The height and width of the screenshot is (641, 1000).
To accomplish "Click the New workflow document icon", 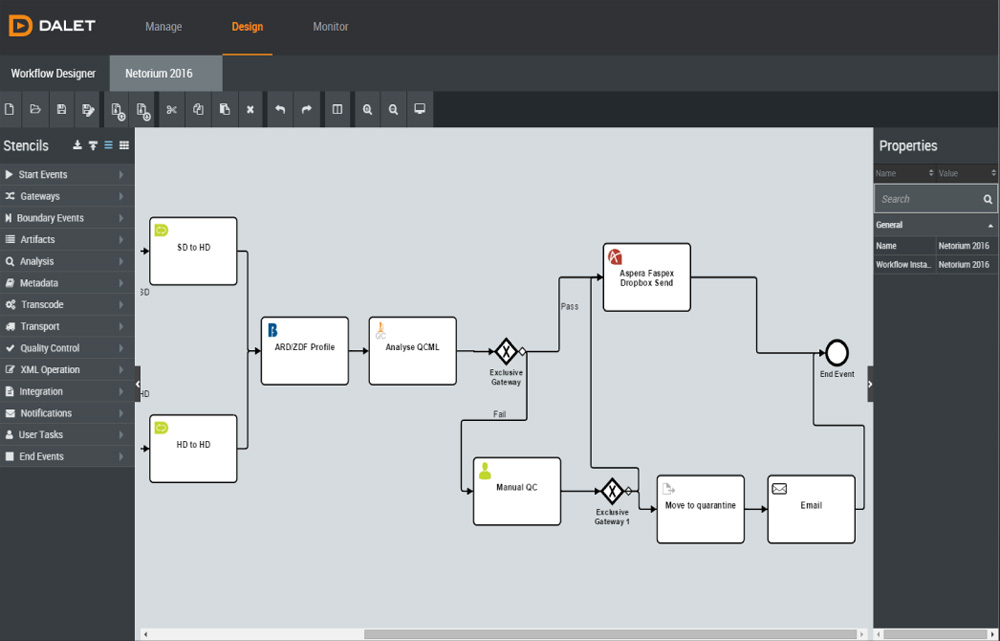I will pos(9,109).
